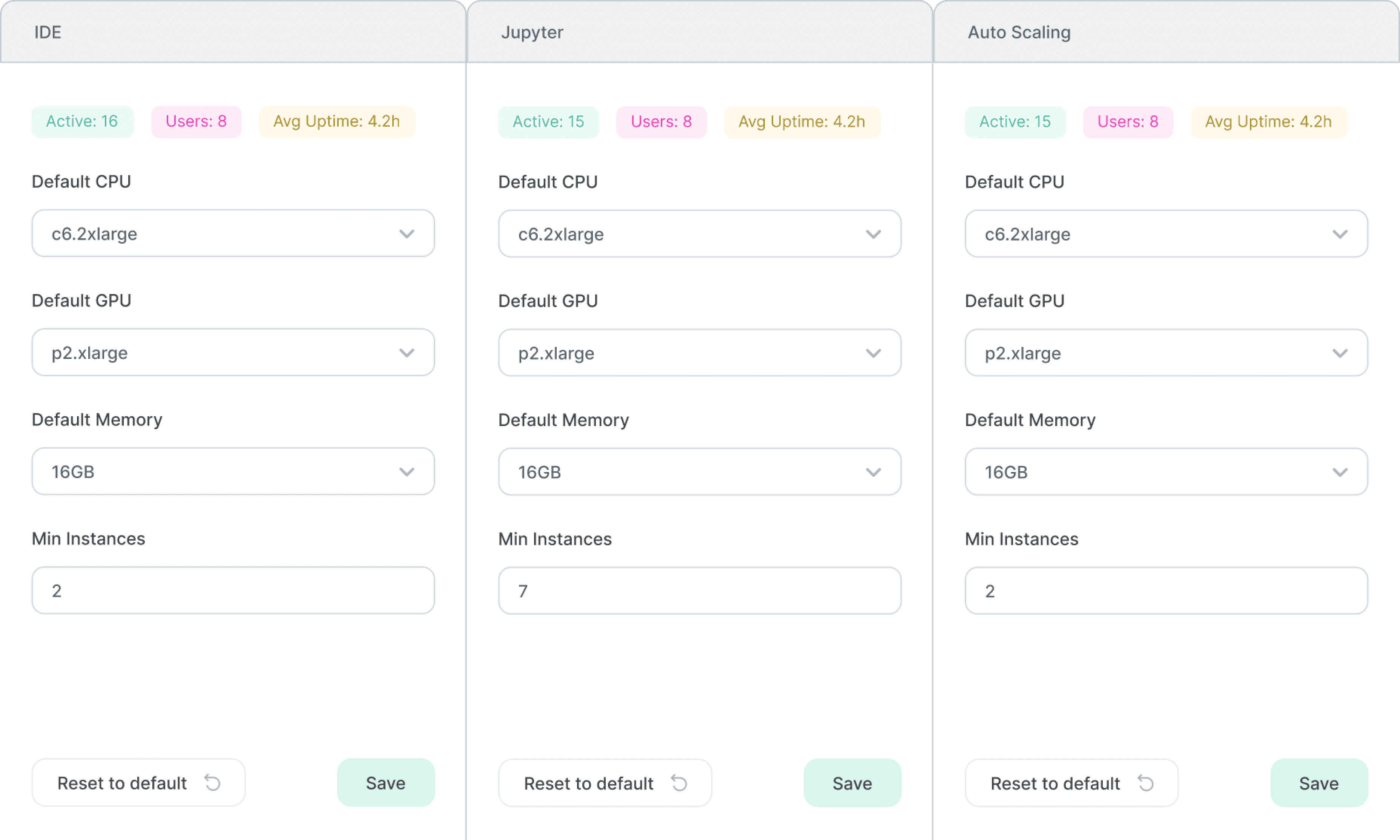This screenshot has height=840, width=1400.
Task: Click the Active: 16 badge in IDE
Action: coord(83,121)
